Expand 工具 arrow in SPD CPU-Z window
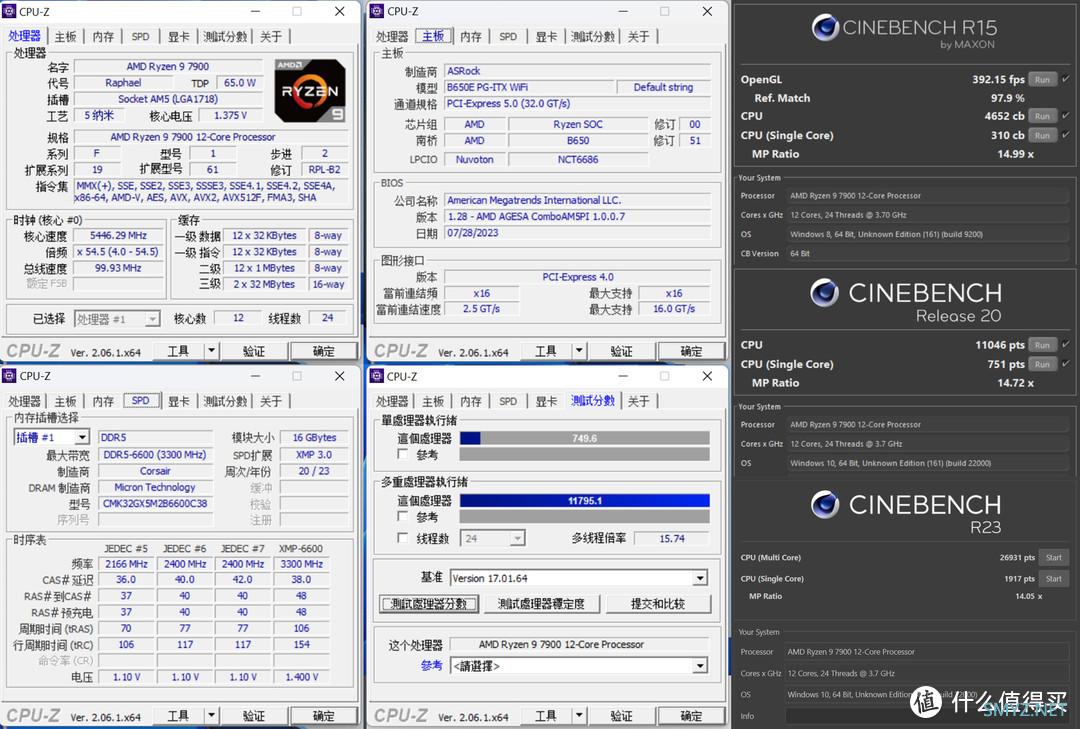This screenshot has height=729, width=1080. (211, 715)
